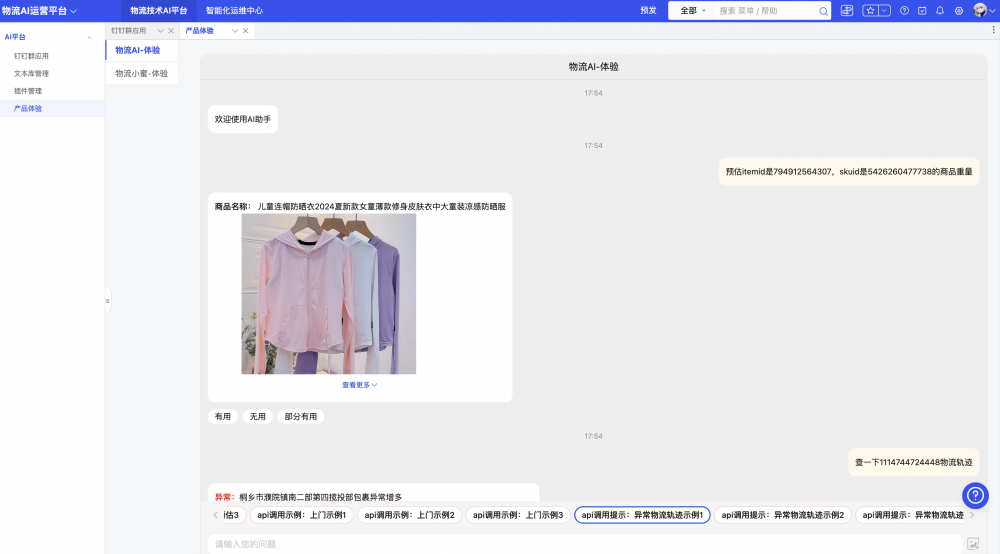Click the search magnifier icon
1000x554 pixels.
(823, 11)
